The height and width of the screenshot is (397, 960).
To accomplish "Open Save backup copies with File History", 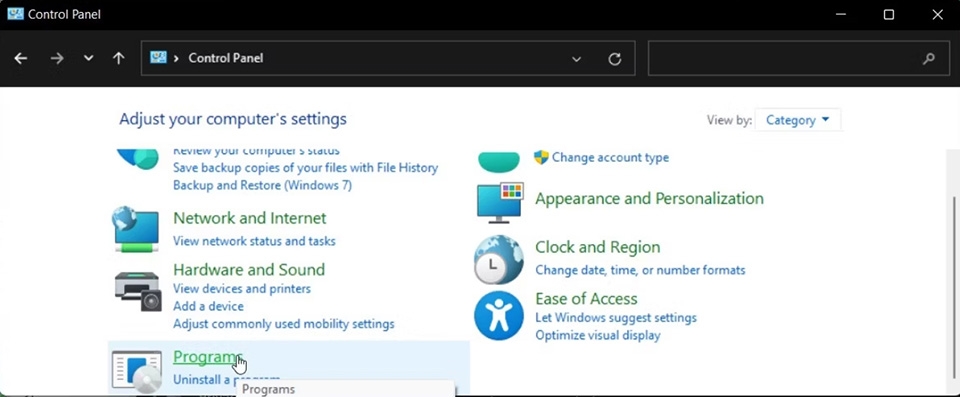I will (306, 167).
